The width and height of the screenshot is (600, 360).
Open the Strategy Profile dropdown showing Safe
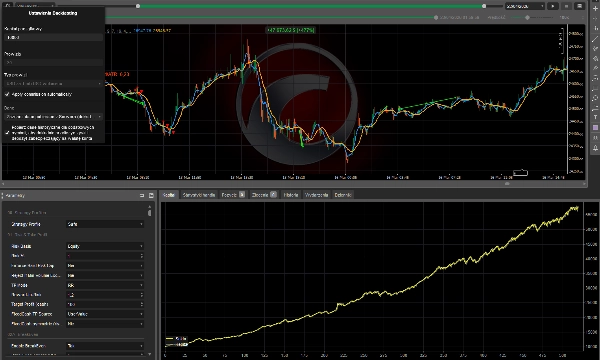[105, 224]
